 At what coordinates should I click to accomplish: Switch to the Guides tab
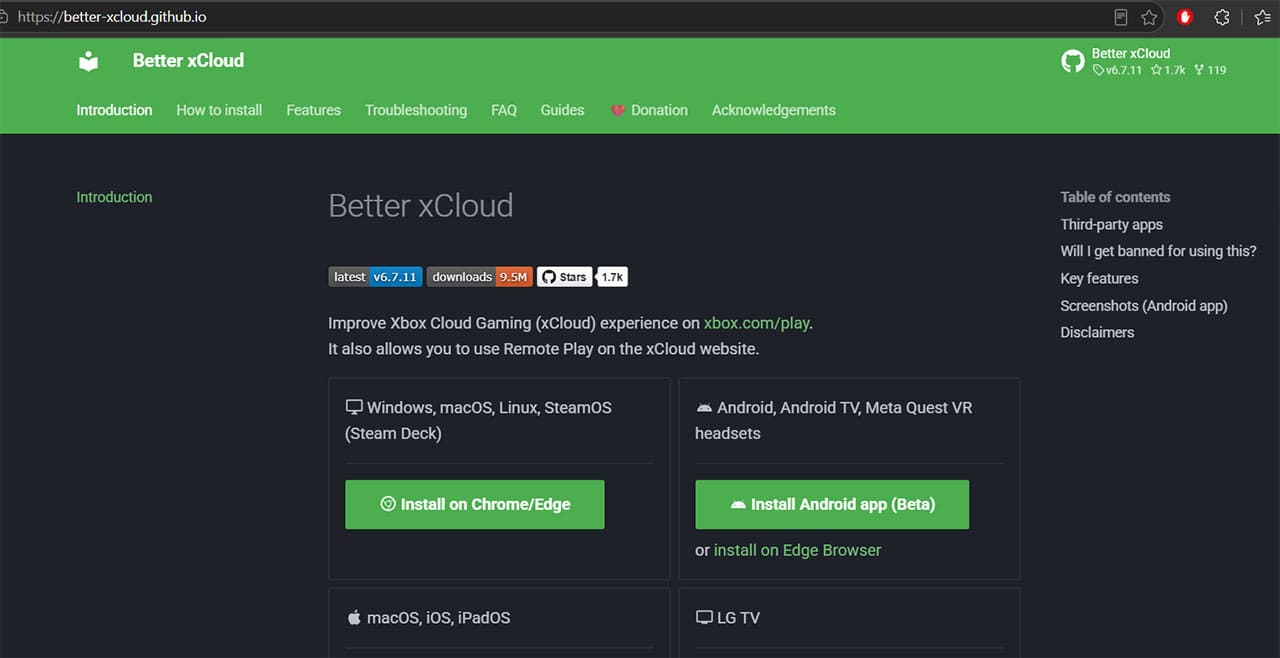pyautogui.click(x=562, y=110)
